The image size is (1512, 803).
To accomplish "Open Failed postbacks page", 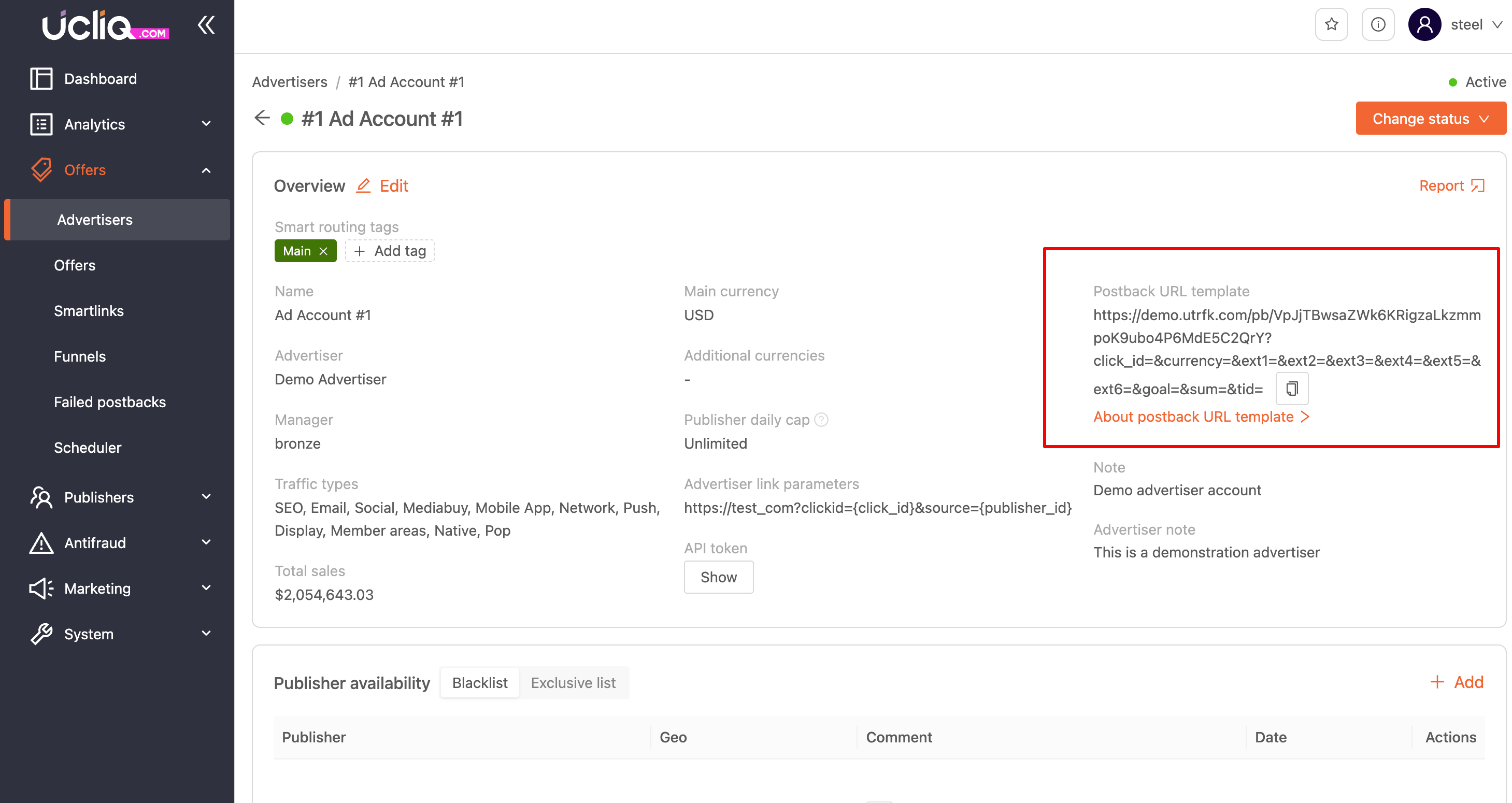I will point(110,402).
